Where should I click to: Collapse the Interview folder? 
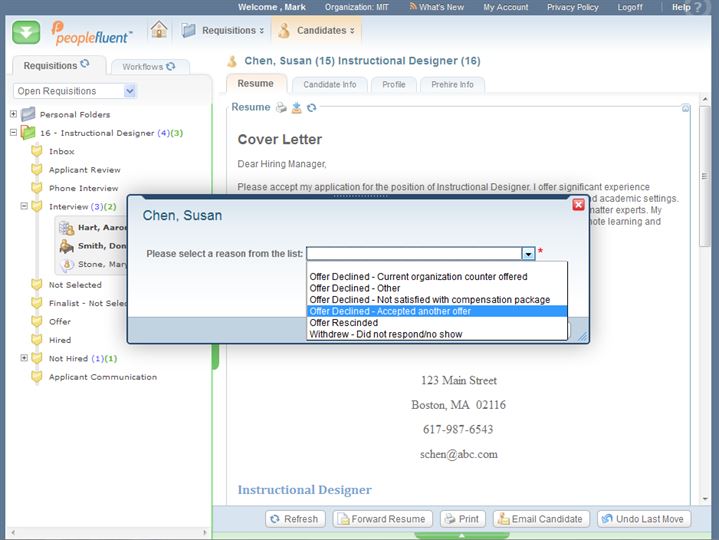pyautogui.click(x=24, y=206)
